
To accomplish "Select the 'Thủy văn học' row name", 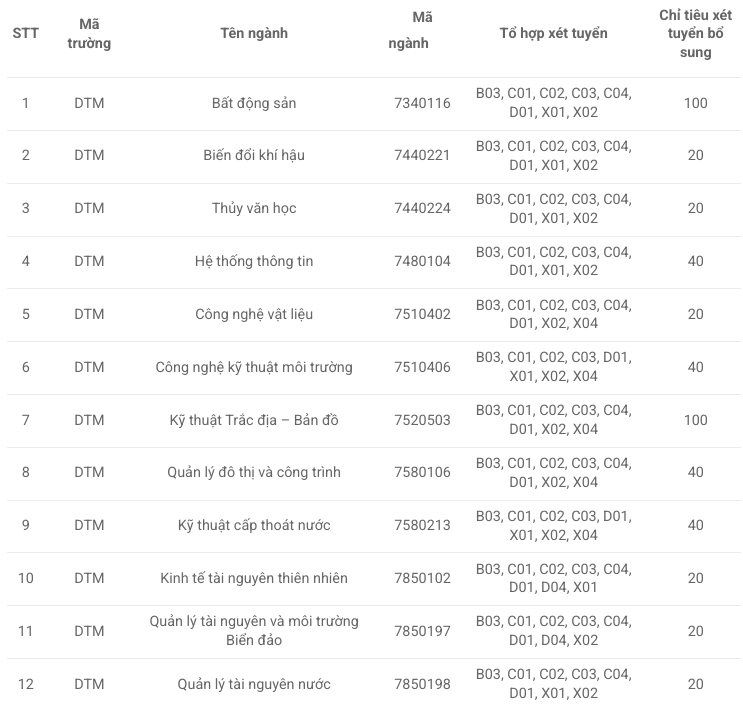I will [x=254, y=208].
